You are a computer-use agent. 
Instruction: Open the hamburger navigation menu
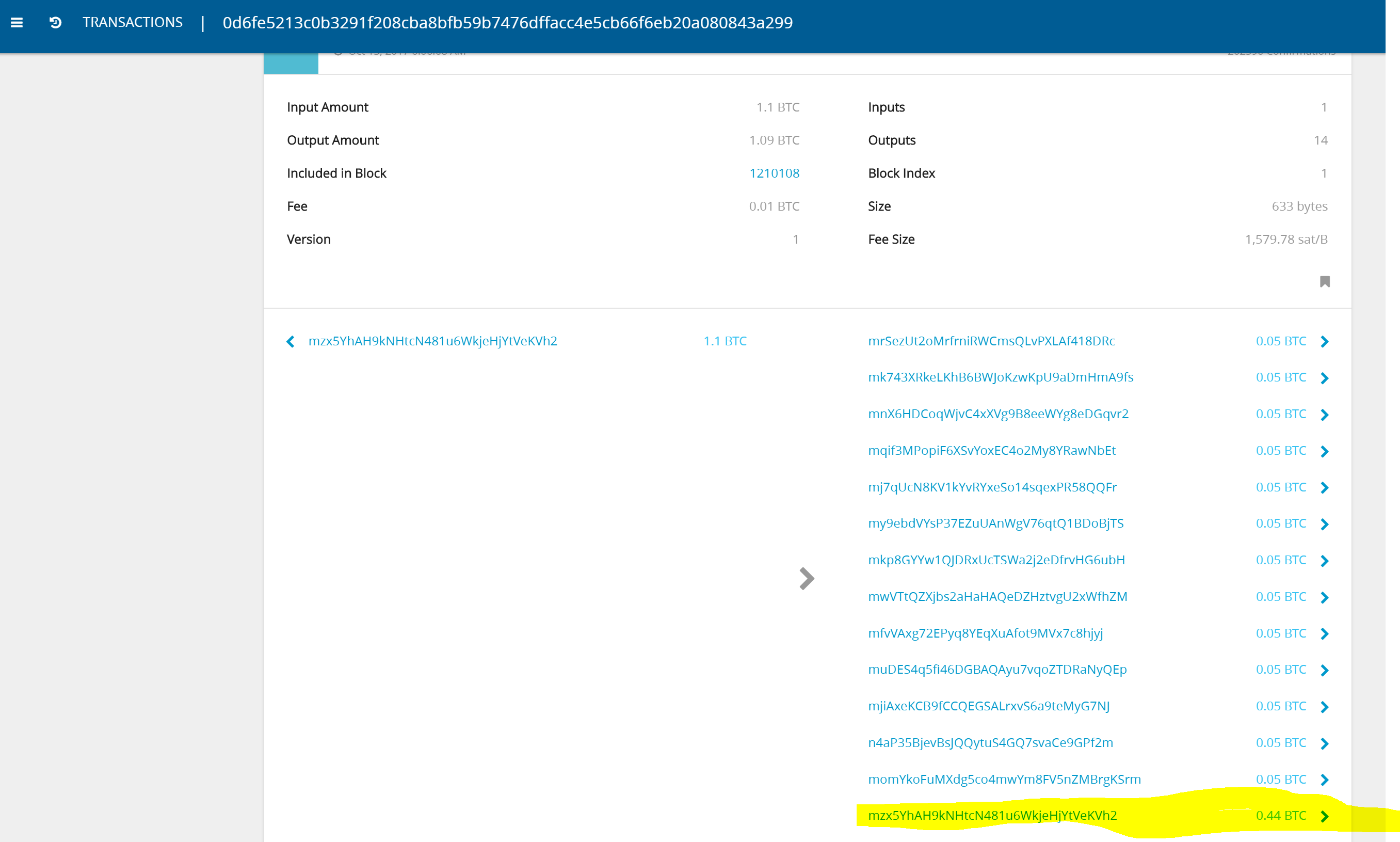click(x=17, y=22)
